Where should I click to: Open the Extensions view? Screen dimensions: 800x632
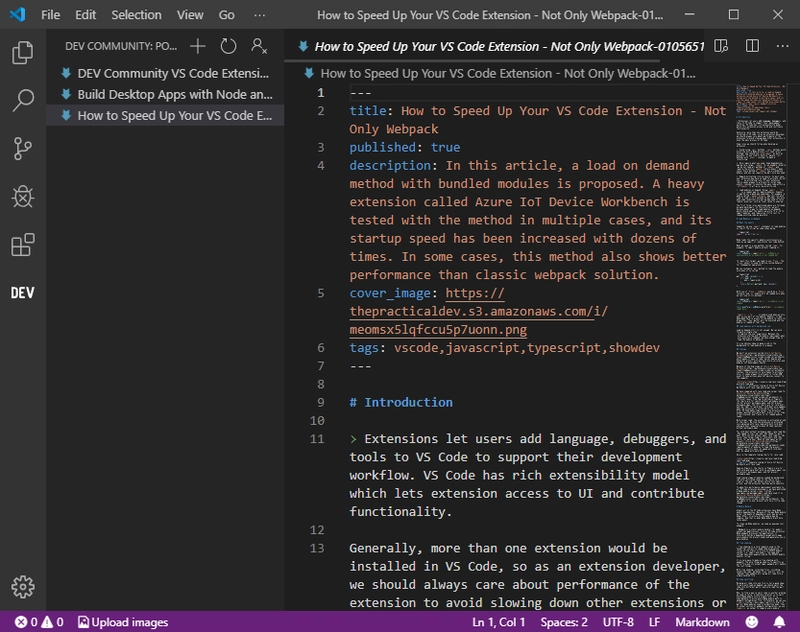click(22, 245)
